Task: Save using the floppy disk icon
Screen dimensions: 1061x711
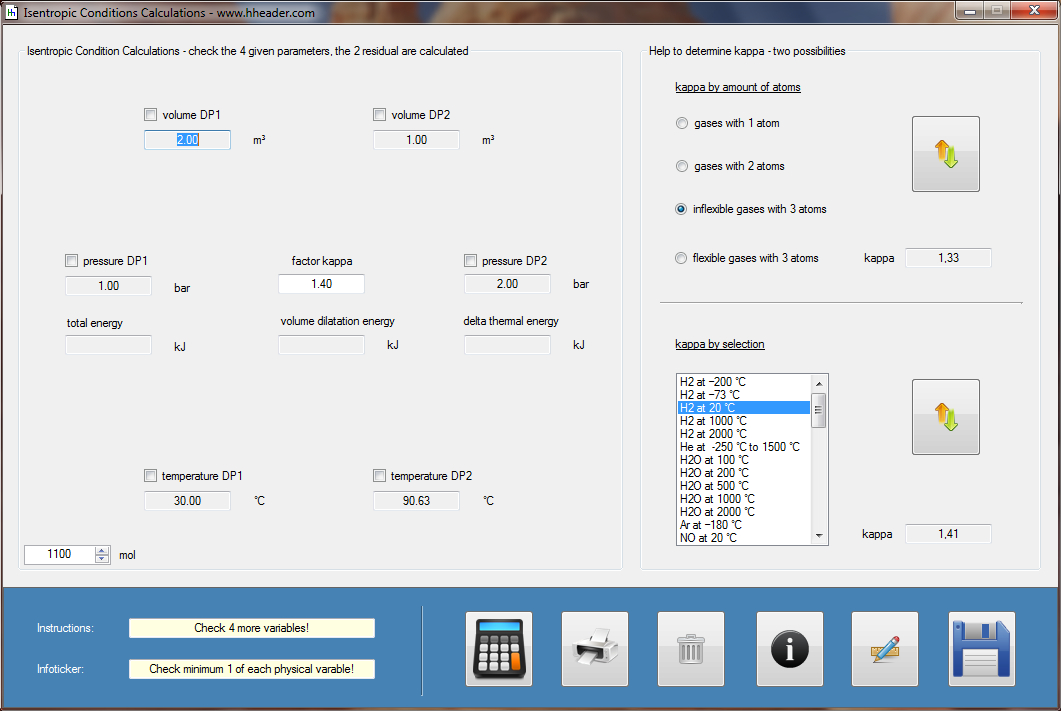Action: pos(982,649)
